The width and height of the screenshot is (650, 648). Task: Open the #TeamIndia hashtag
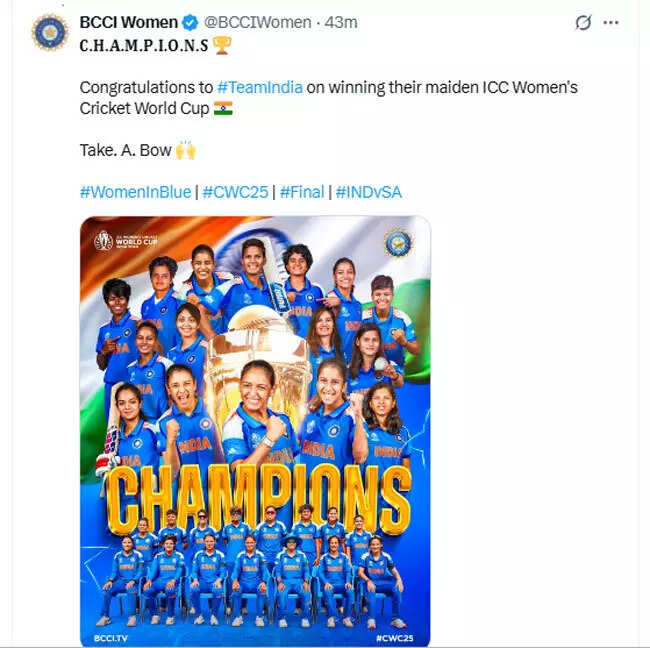pyautogui.click(x=259, y=87)
